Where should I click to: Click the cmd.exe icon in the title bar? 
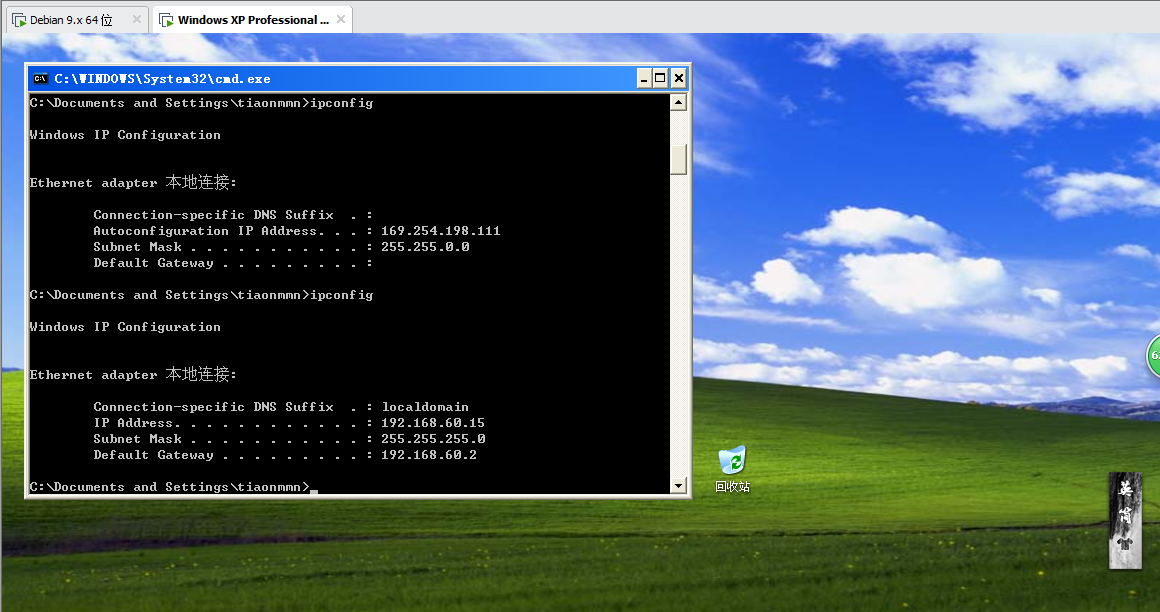tap(41, 78)
